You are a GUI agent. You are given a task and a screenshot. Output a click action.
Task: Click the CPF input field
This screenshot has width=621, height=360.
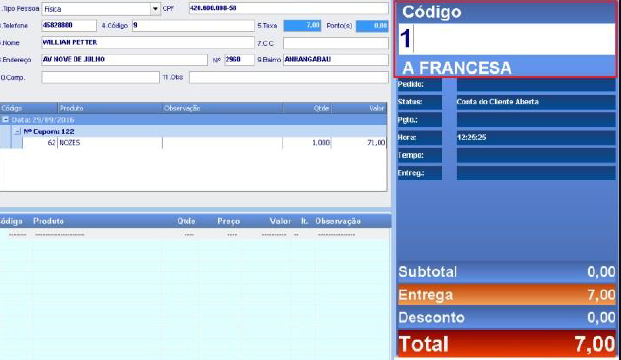[x=289, y=8]
